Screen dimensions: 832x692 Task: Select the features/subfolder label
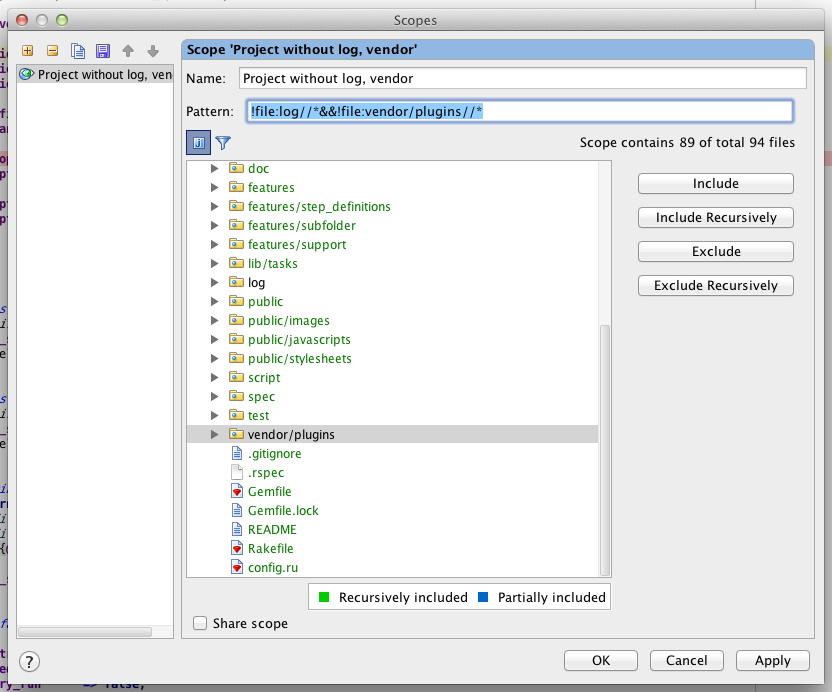pos(302,226)
